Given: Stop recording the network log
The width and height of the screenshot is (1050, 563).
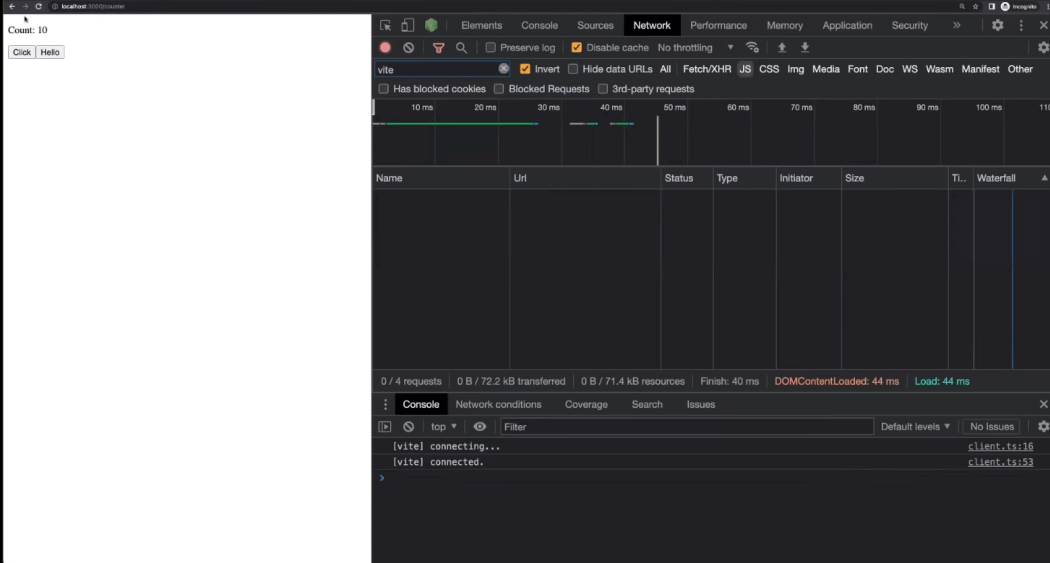Looking at the screenshot, I should pyautogui.click(x=385, y=47).
